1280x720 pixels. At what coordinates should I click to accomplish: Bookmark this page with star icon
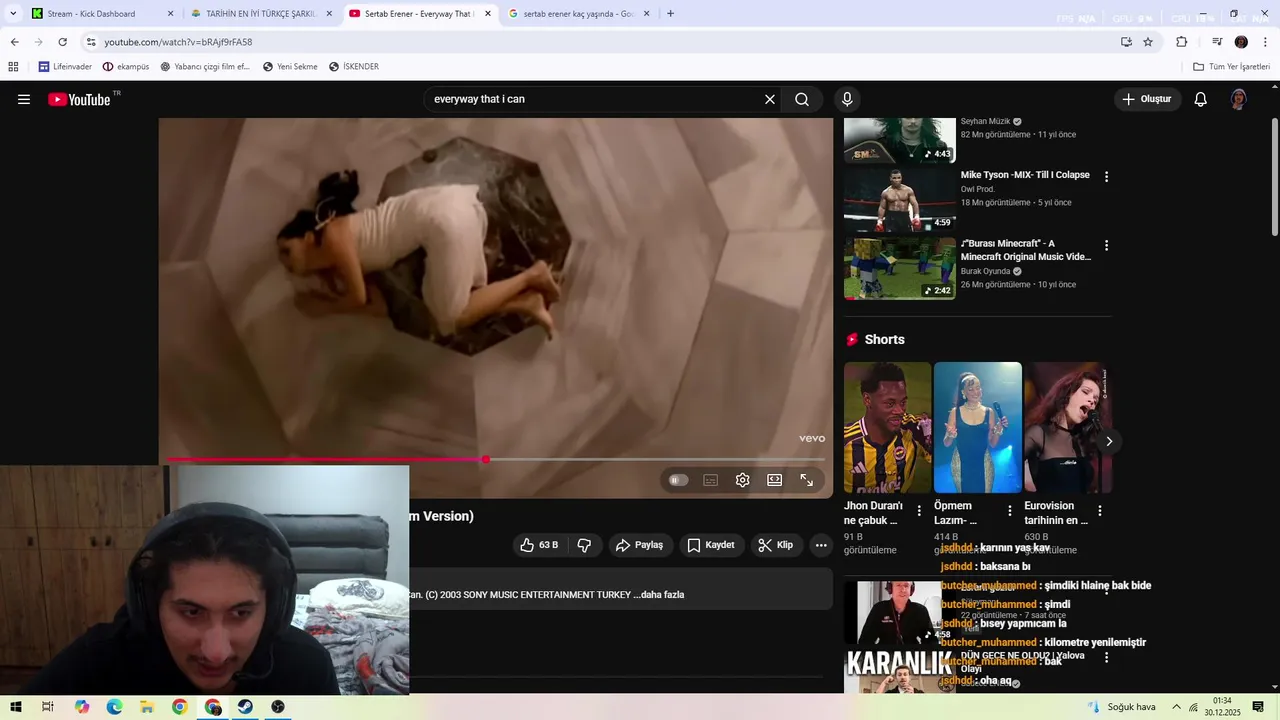coord(1148,42)
